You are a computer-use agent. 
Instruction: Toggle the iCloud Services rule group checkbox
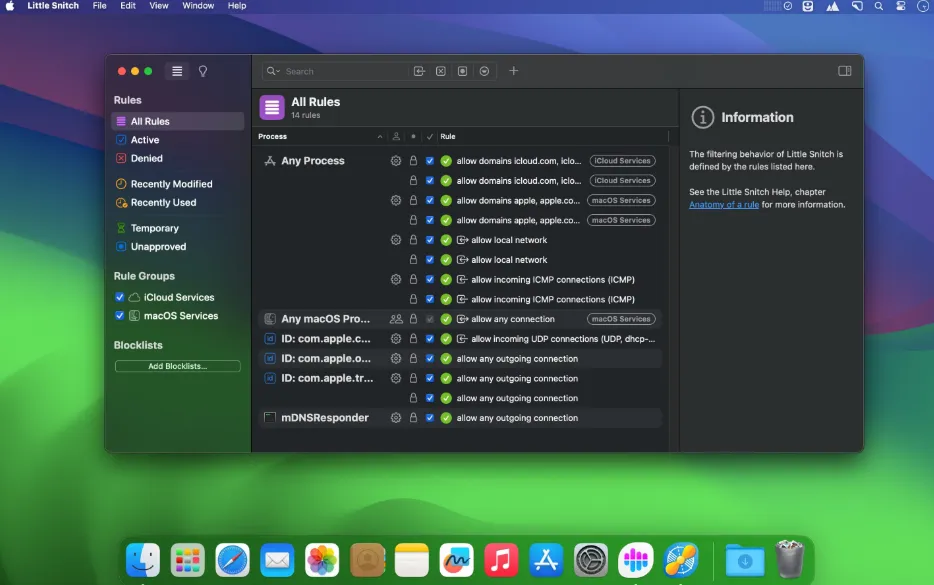tap(120, 297)
